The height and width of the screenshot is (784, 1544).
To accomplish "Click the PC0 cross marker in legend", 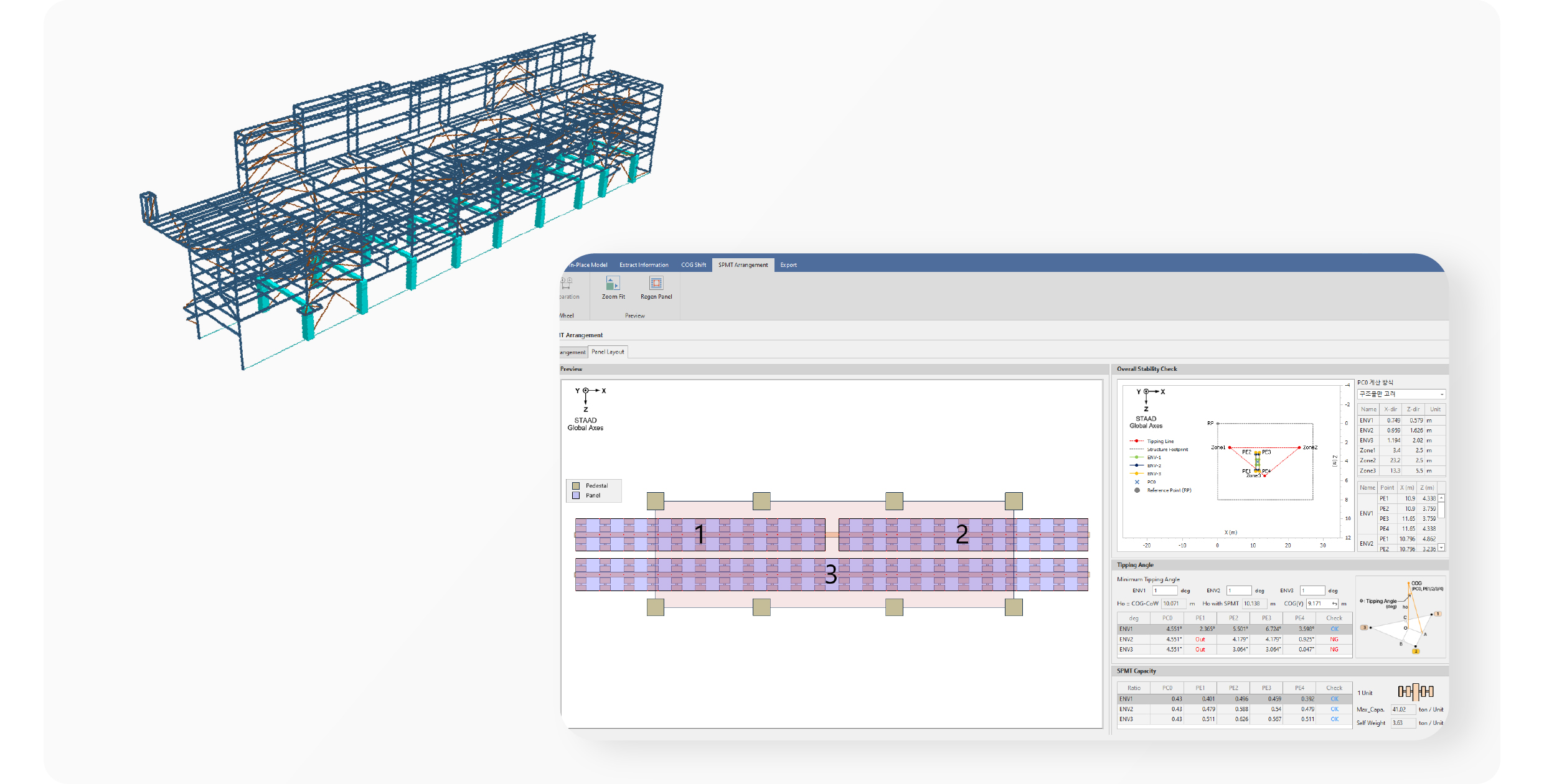I will click(x=1137, y=482).
